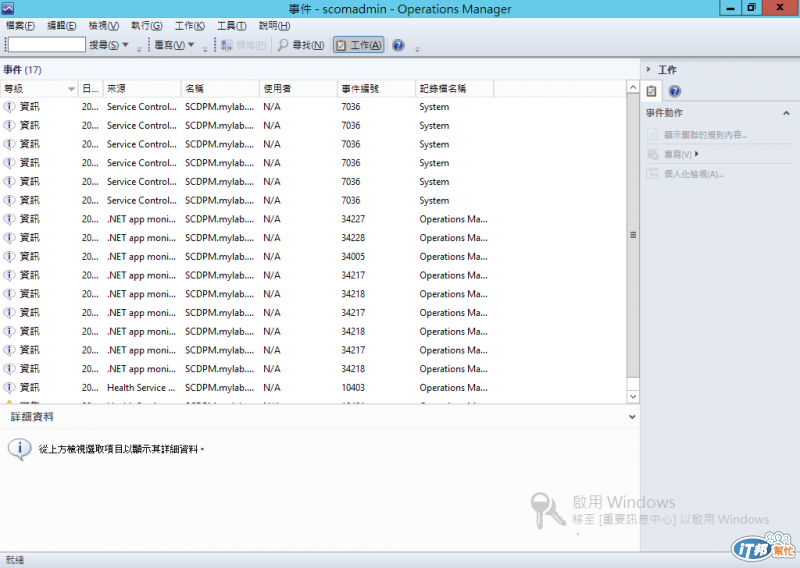Open the 覆寫(V) action submenu

click(x=672, y=154)
